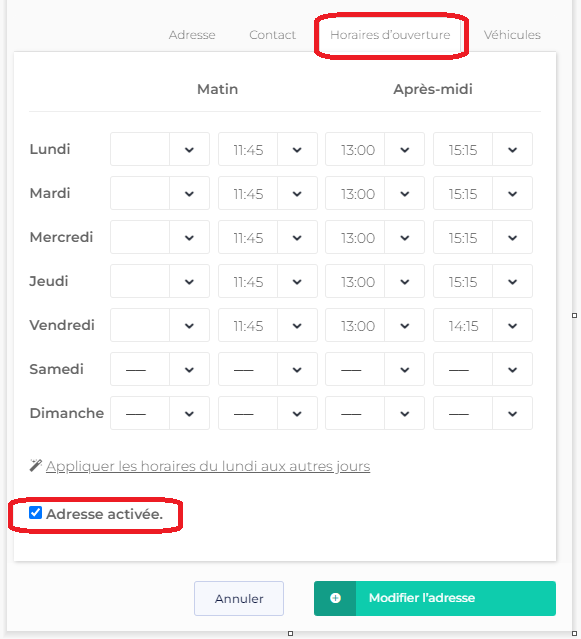The height and width of the screenshot is (639, 581).
Task: Click the magic wand icon near Appliquer
Action: [x=36, y=465]
